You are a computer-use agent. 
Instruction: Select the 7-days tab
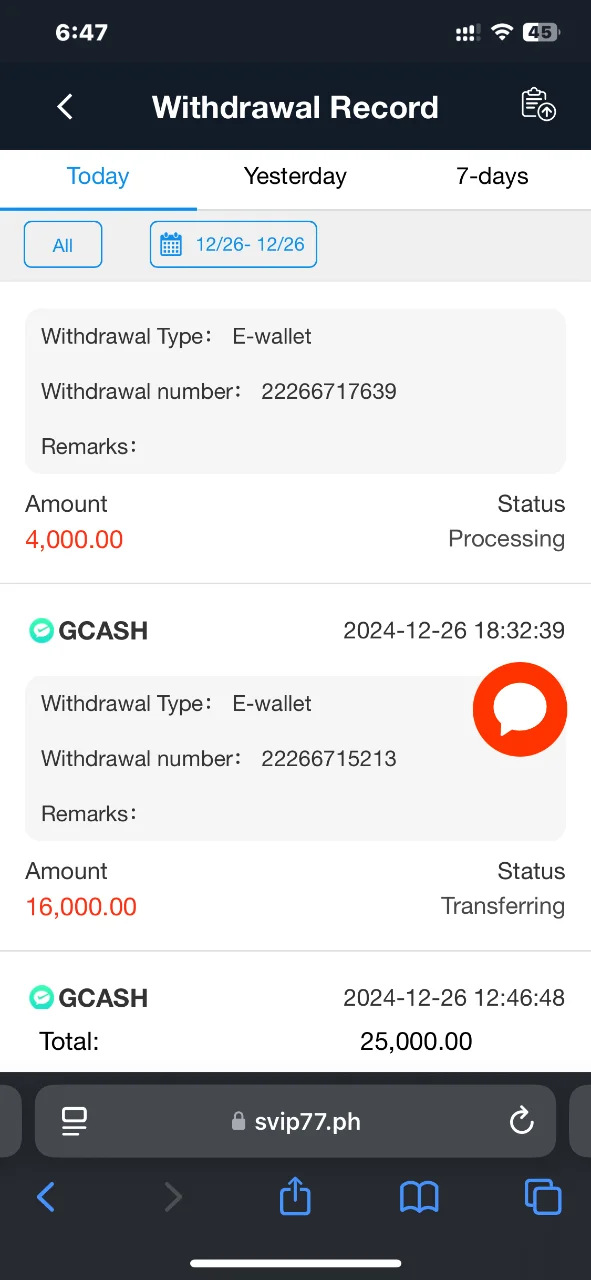[492, 177]
